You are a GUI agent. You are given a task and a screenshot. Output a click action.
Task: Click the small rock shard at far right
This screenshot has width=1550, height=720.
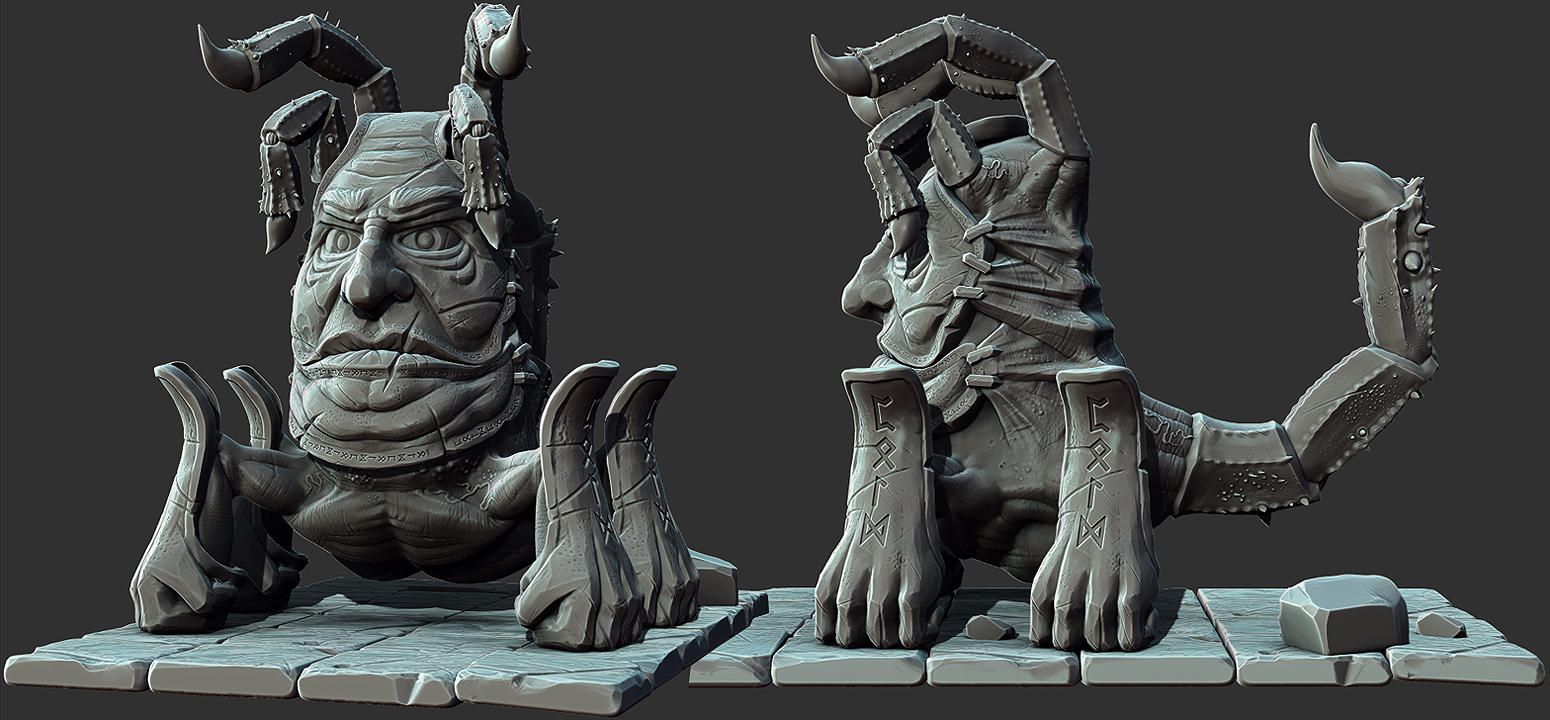[x=1440, y=625]
